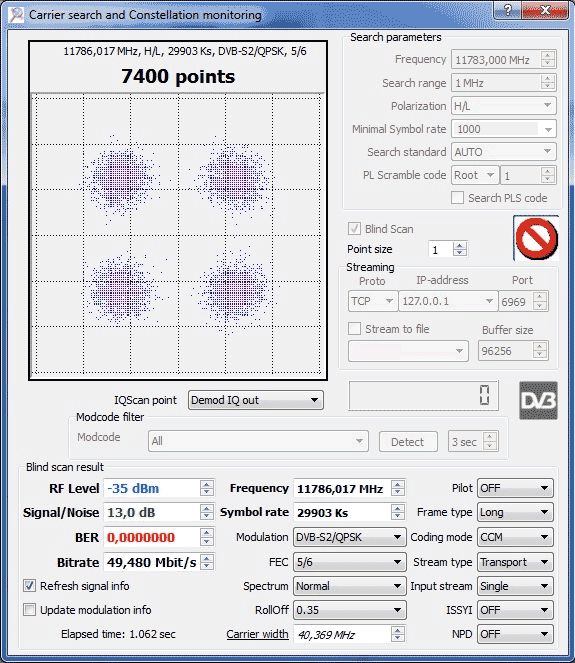Click inside the constellation plot area
The width and height of the screenshot is (575, 663).
click(x=178, y=234)
